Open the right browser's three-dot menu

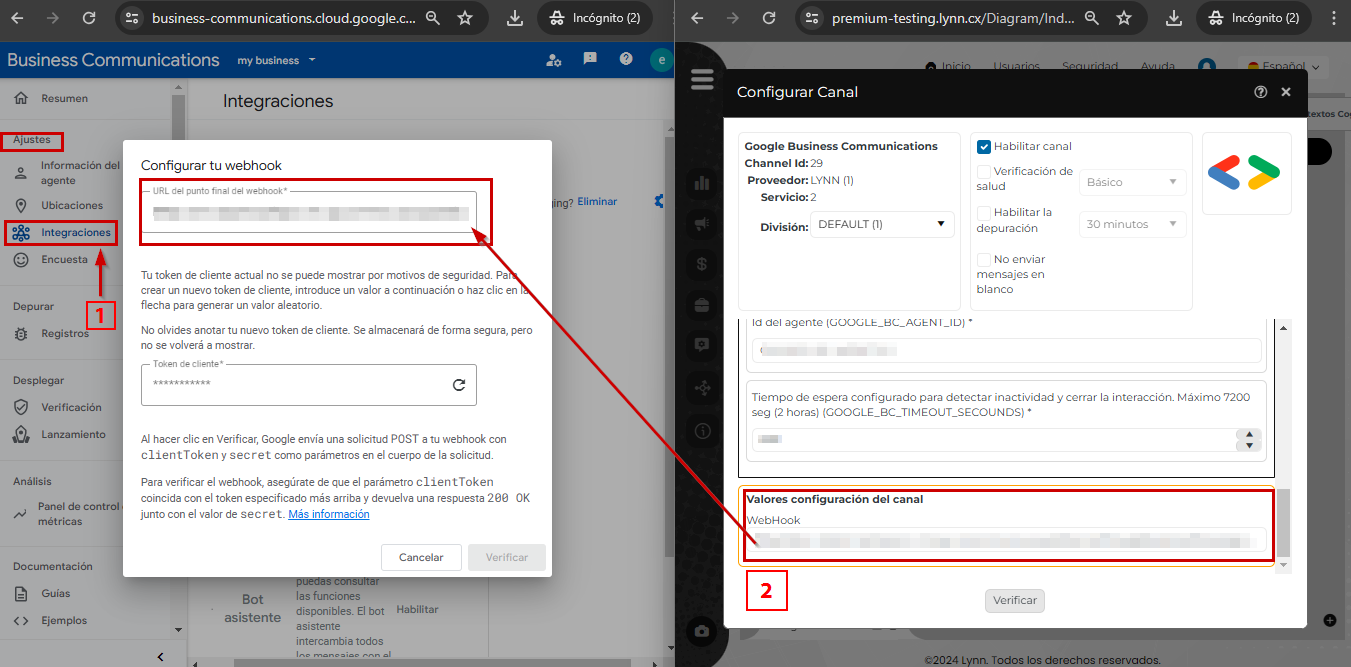tap(1333, 18)
